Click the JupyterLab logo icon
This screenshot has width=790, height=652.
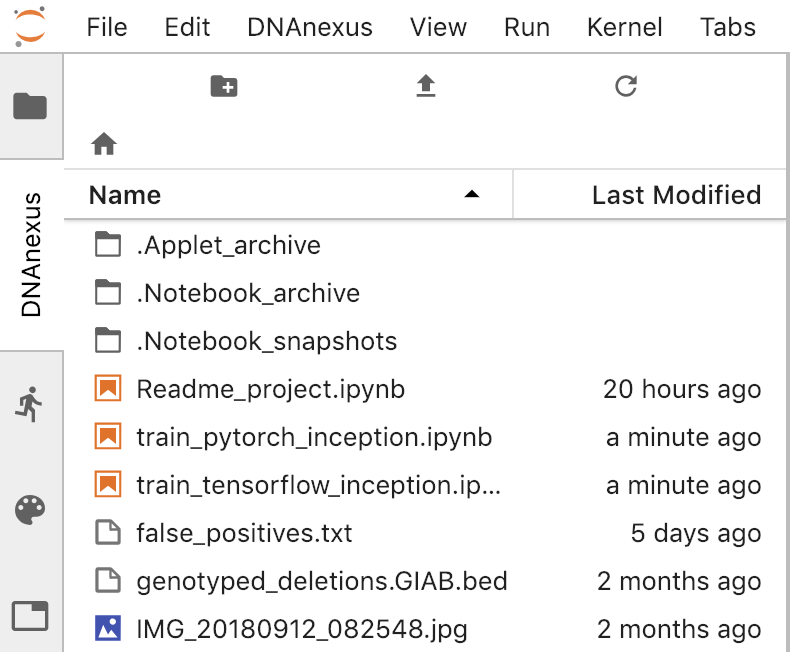pos(31,26)
